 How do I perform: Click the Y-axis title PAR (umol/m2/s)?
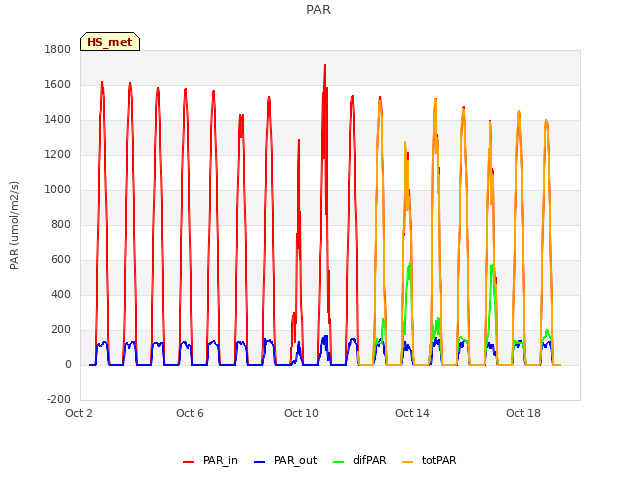[x=14, y=225]
